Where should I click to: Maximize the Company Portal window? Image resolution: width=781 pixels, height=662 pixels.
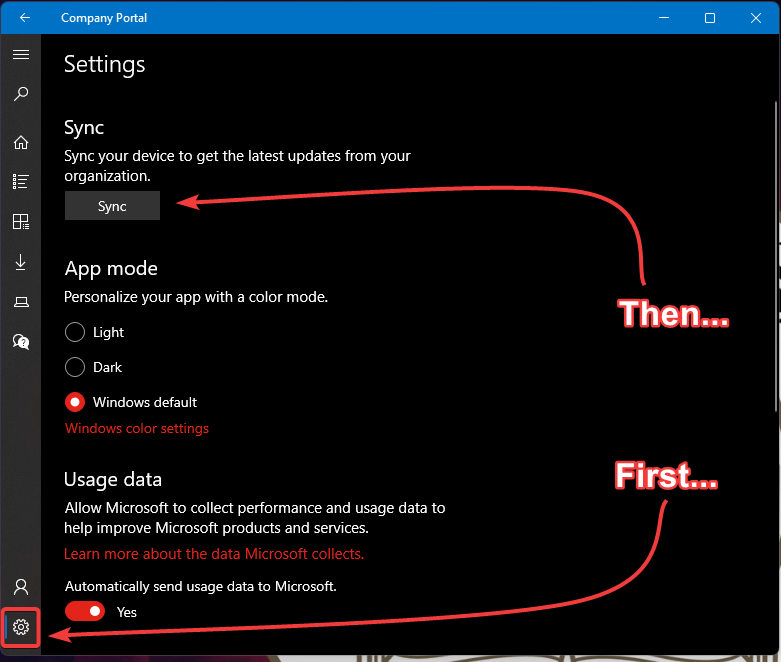tap(710, 18)
